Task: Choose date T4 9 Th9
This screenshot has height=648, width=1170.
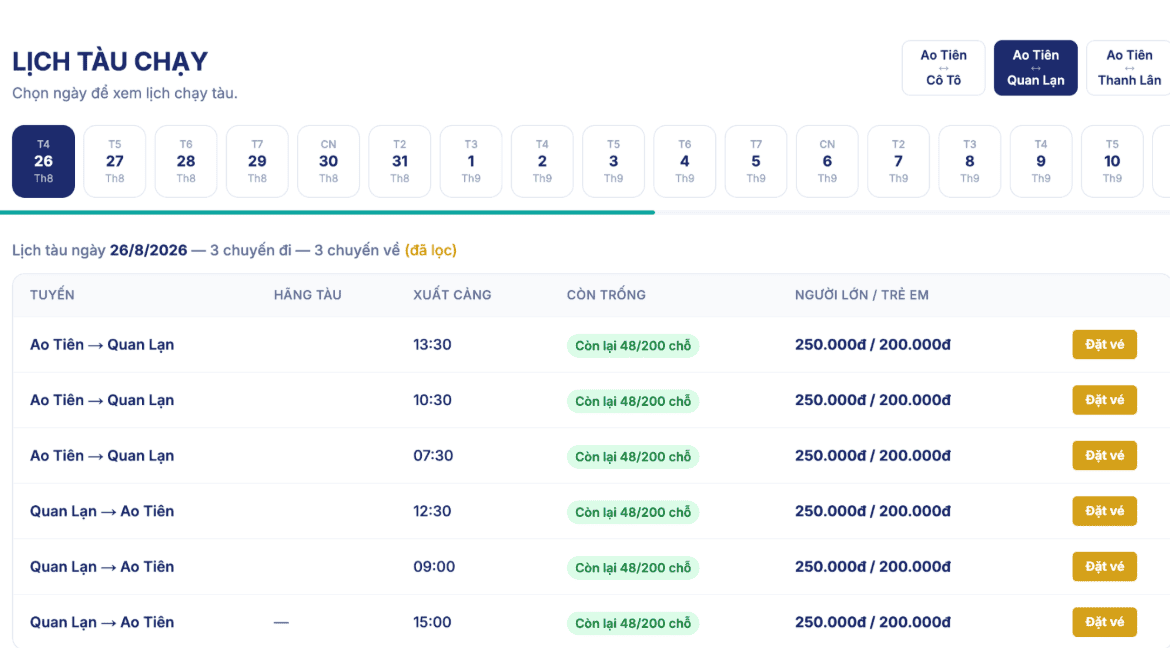Action: 1041,161
